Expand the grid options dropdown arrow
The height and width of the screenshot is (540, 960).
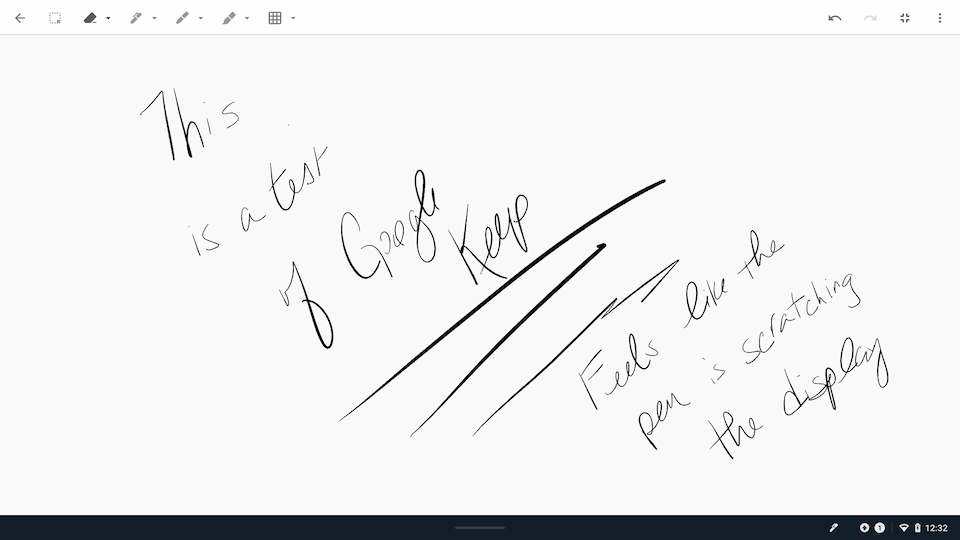[293, 18]
